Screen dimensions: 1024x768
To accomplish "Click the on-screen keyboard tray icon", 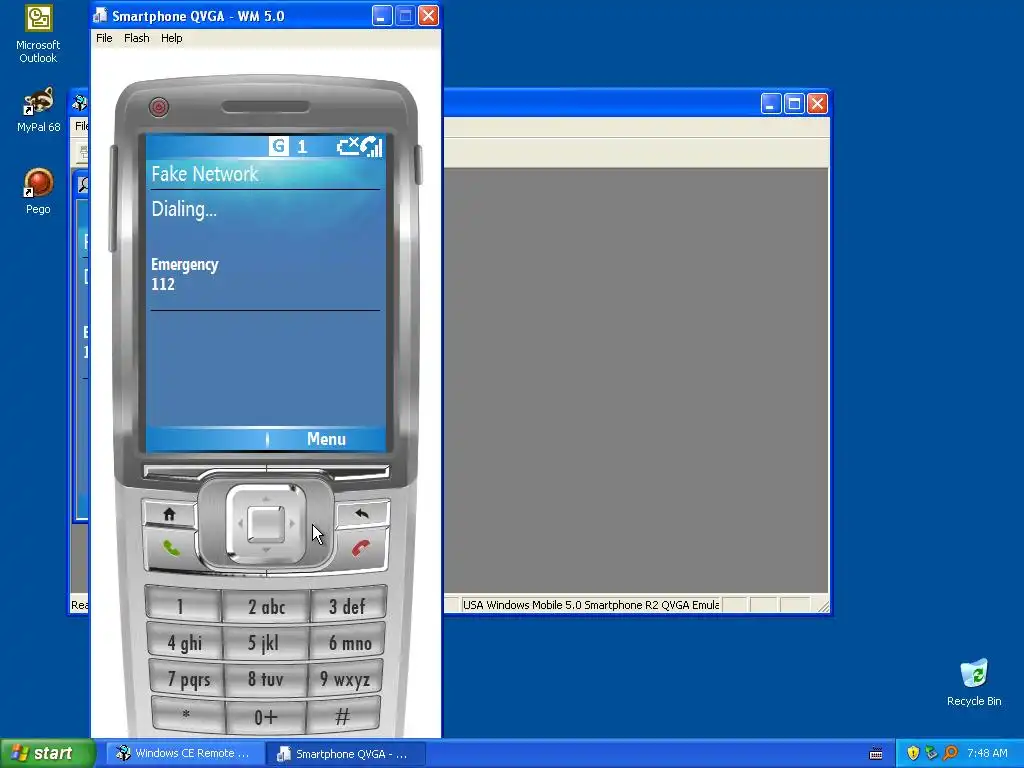I will 876,754.
